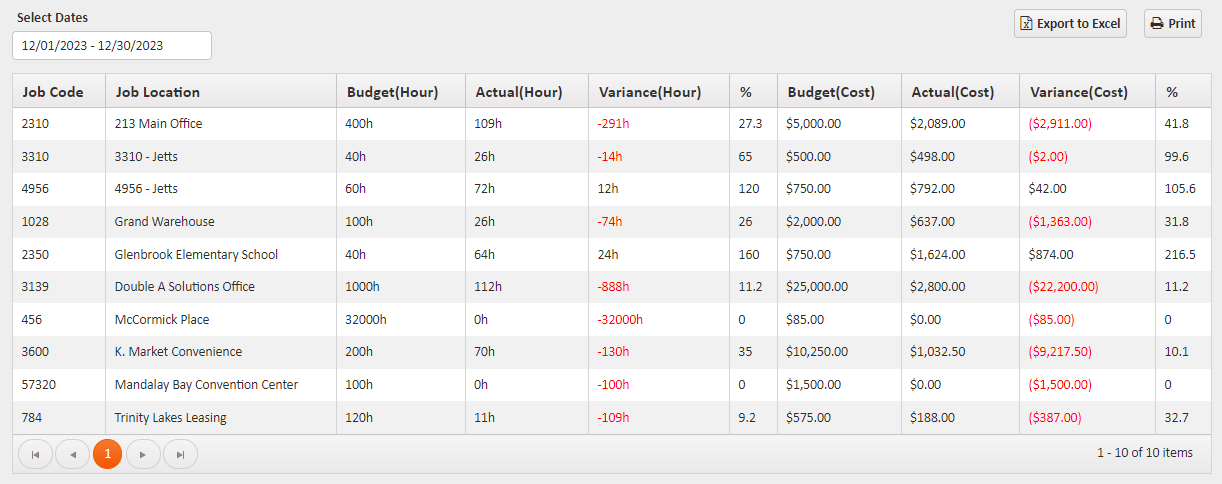1222x484 pixels.
Task: Sort by Actual(Cost) column header
Action: (953, 92)
